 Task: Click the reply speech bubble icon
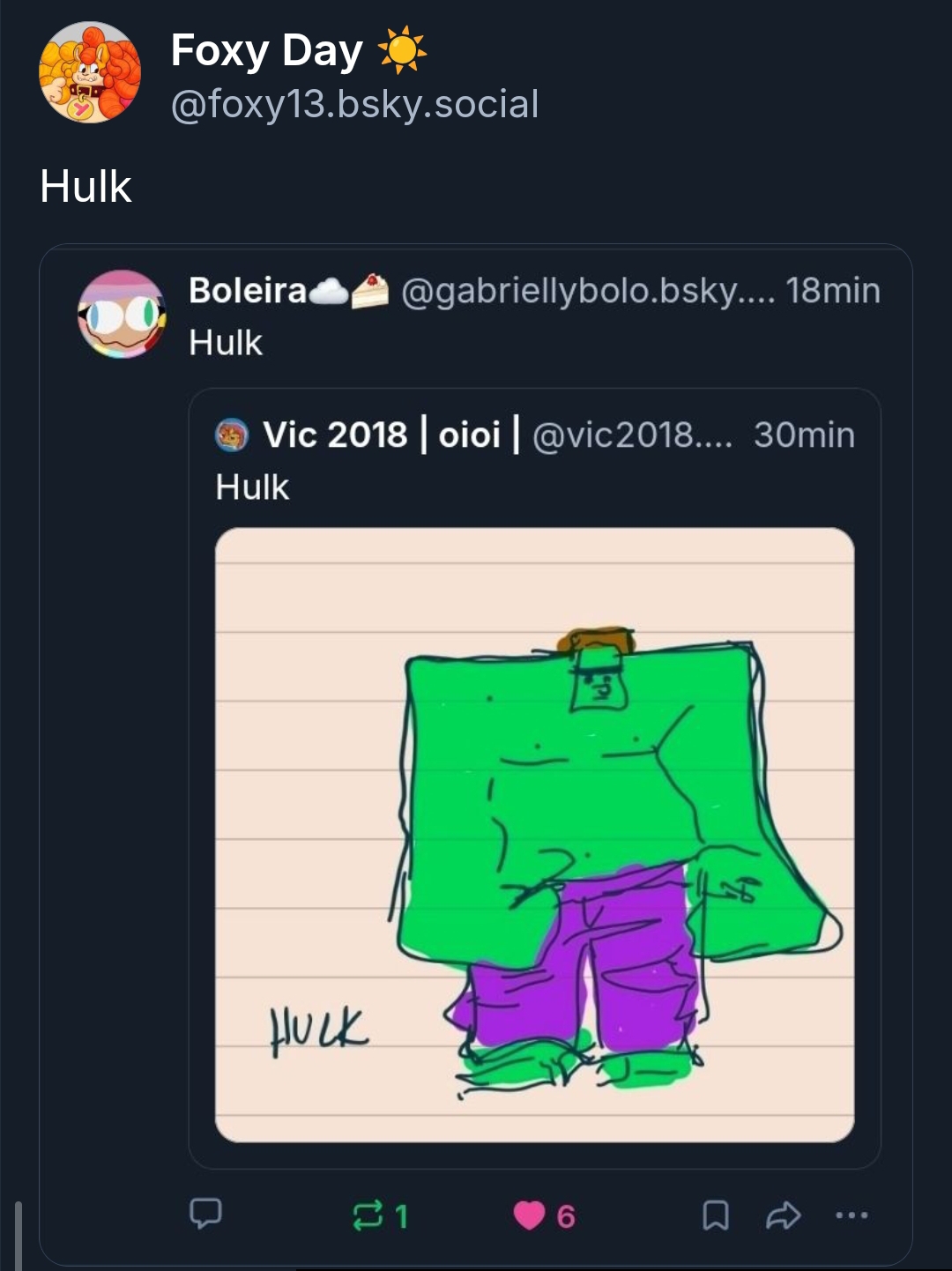[205, 1214]
